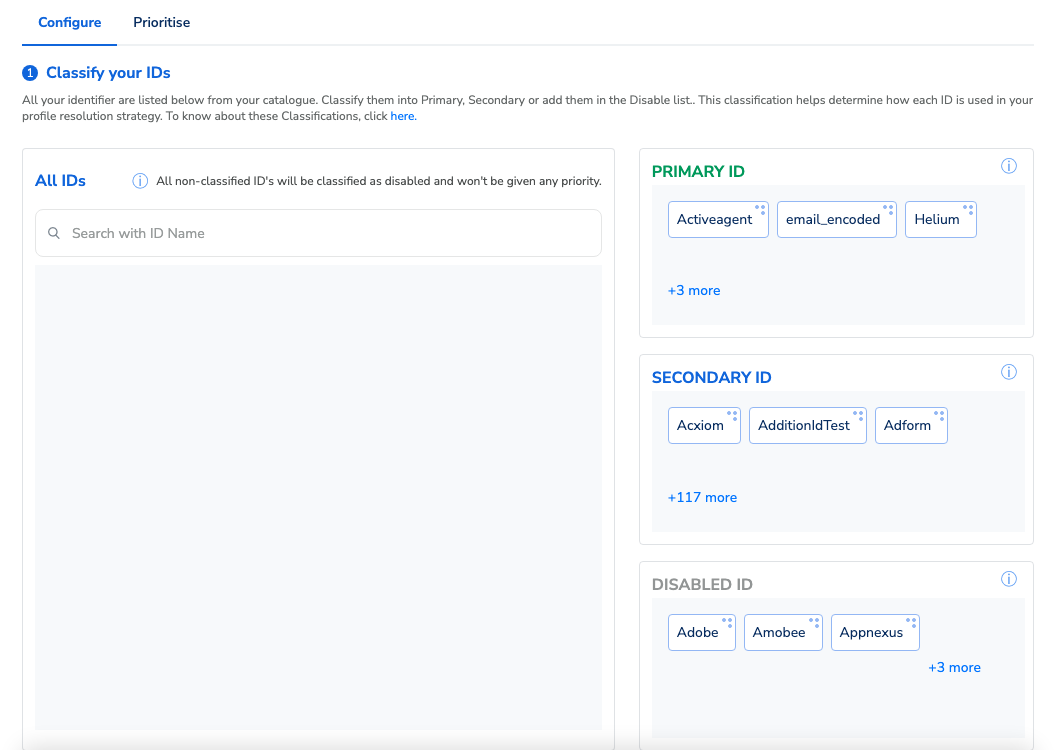Select the Adform ID chip
Screen dimensions: 1058x750
click(911, 425)
